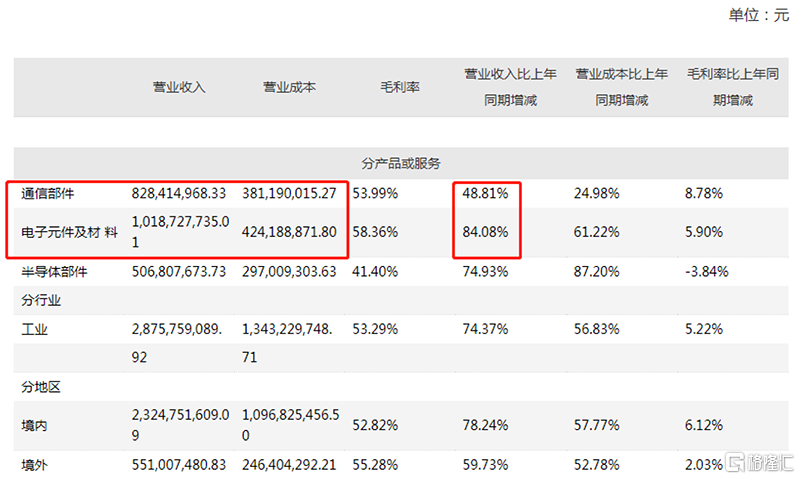Click margin change 8.78%
This screenshot has height=479, width=800.
pos(704,193)
